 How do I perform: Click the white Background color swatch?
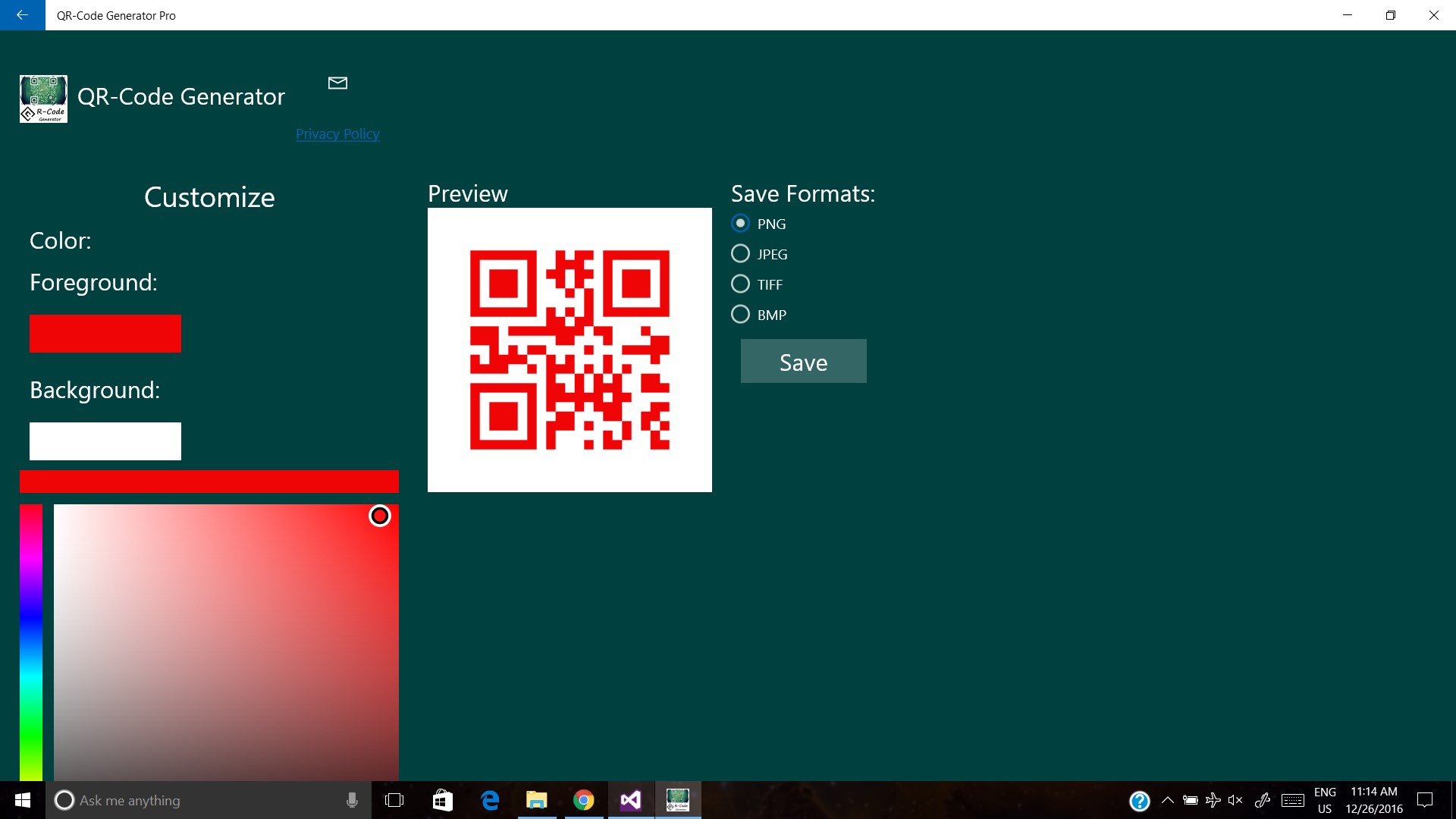[x=105, y=441]
